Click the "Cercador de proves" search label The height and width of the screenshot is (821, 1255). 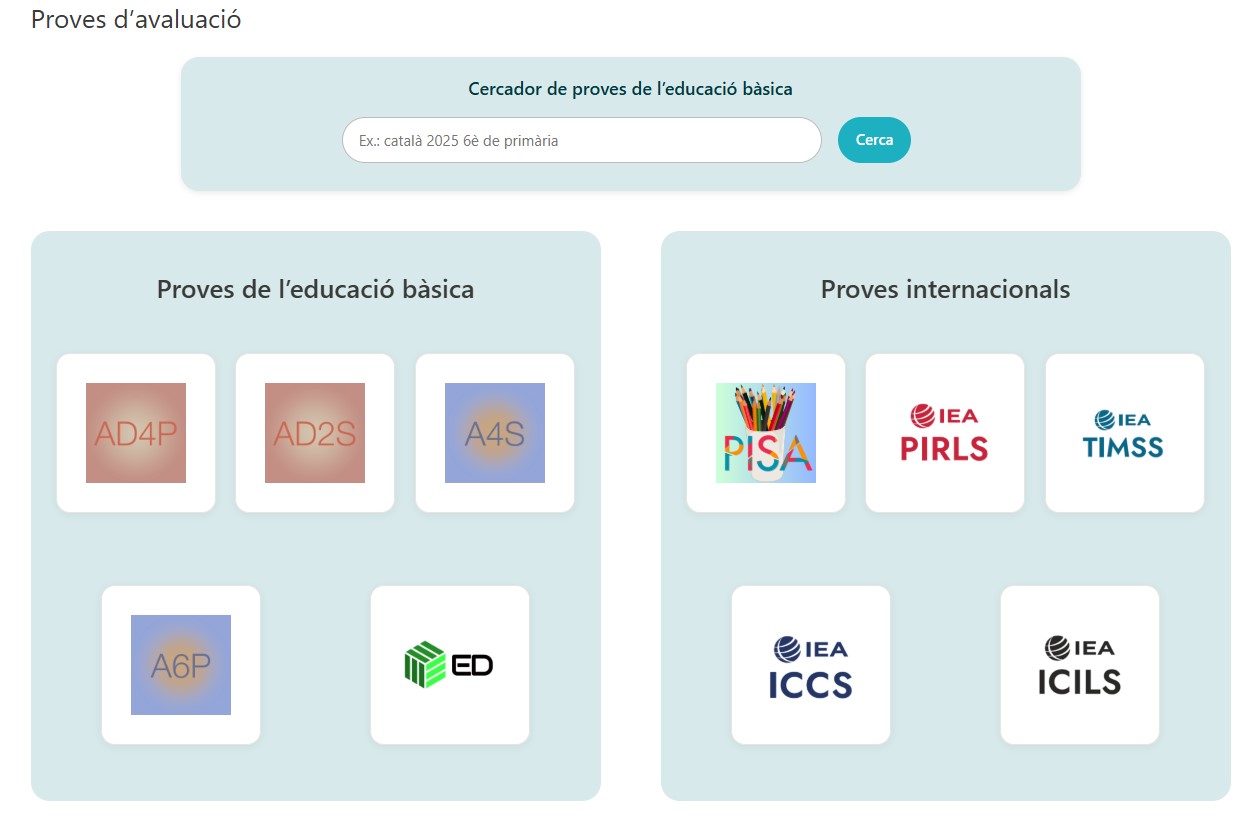tap(630, 89)
